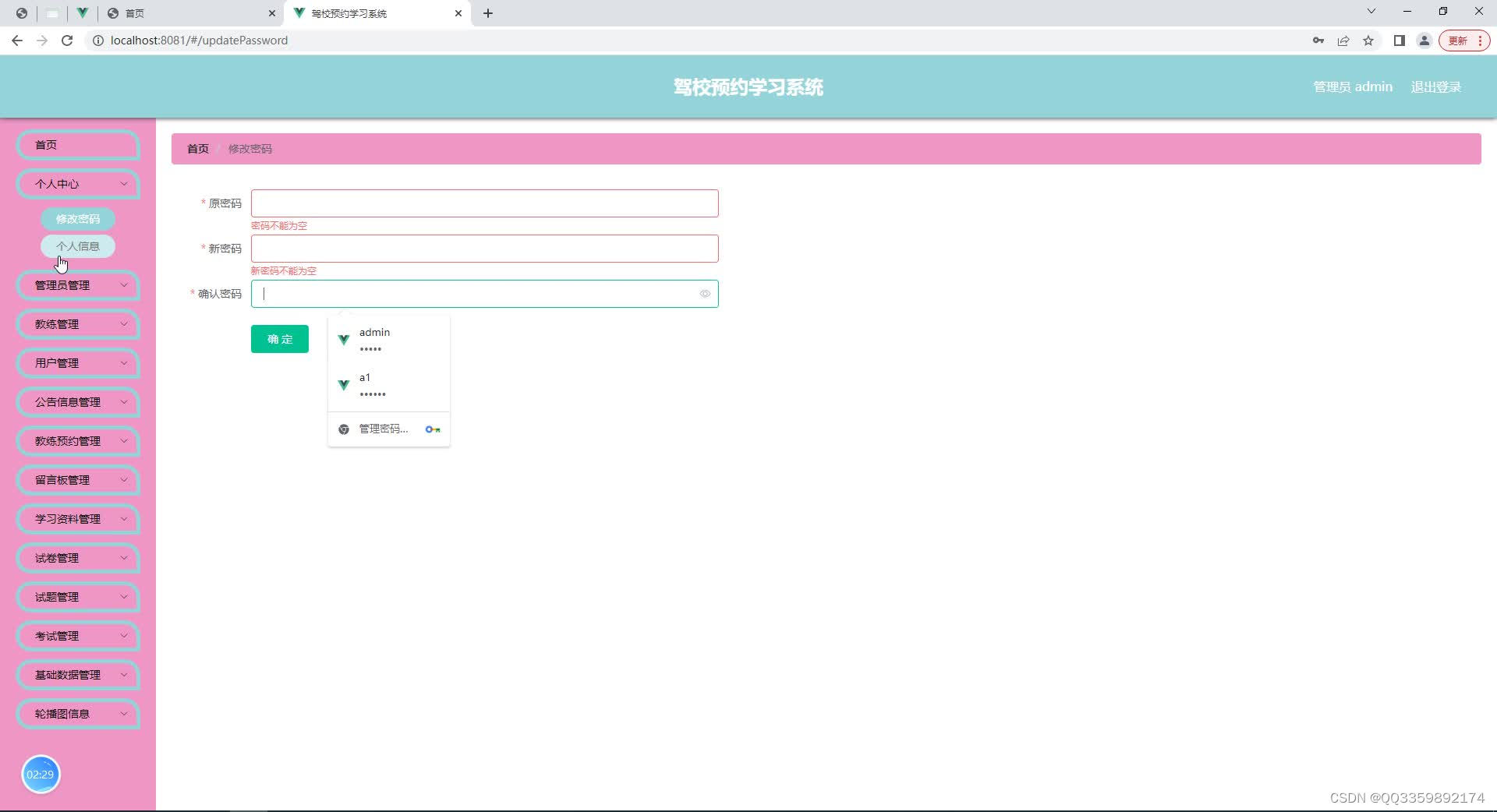Choose the saved a1 password suggestion

389,385
